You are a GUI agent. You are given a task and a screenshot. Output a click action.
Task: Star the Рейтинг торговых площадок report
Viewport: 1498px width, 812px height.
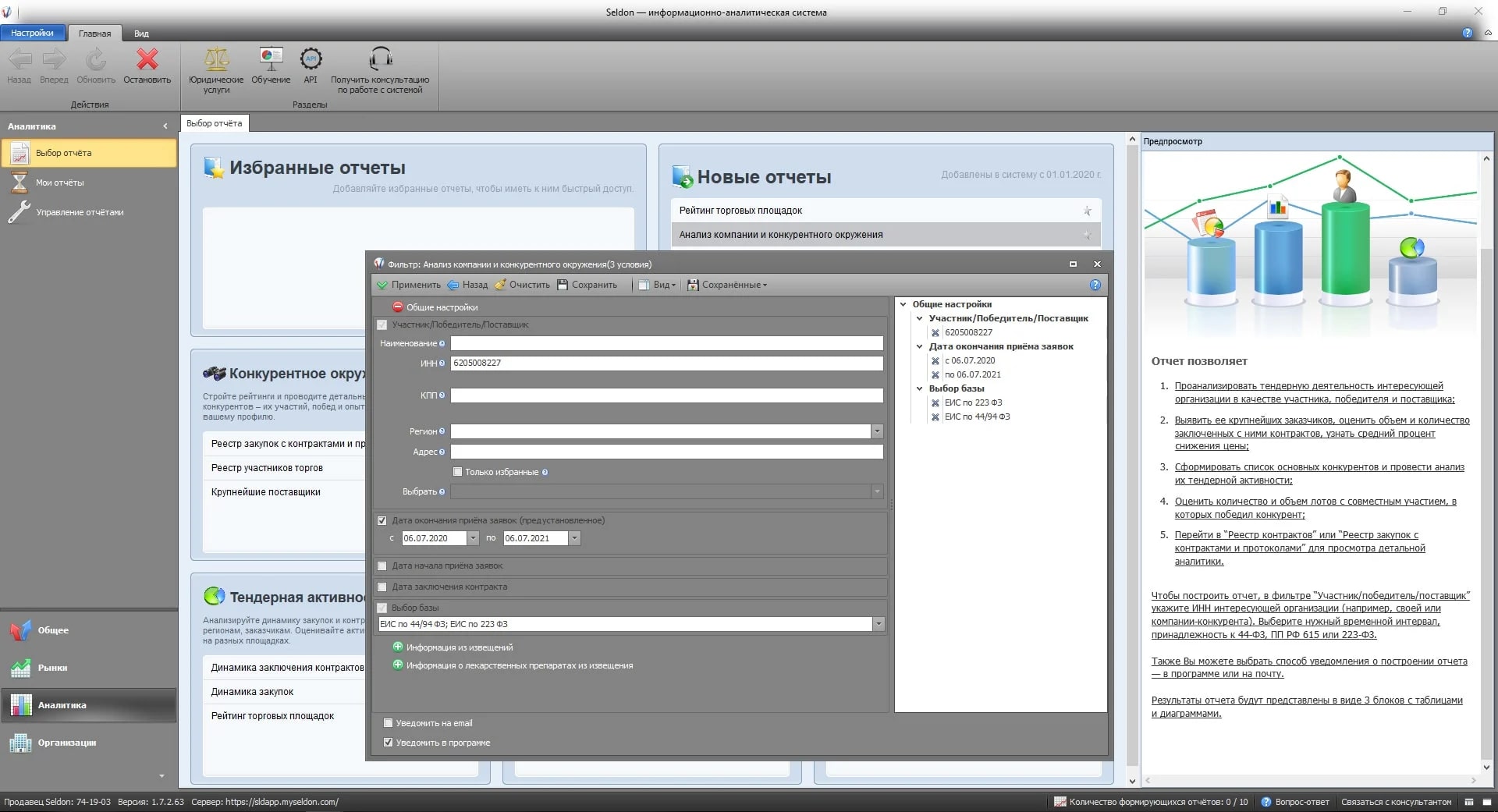(x=1087, y=211)
